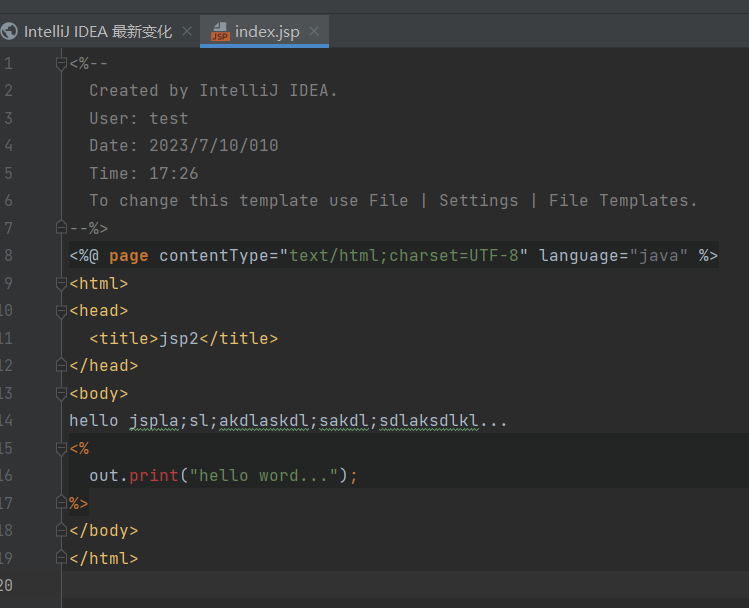The width and height of the screenshot is (749, 608).
Task: Click line number 8 in the gutter
Action: 9,256
